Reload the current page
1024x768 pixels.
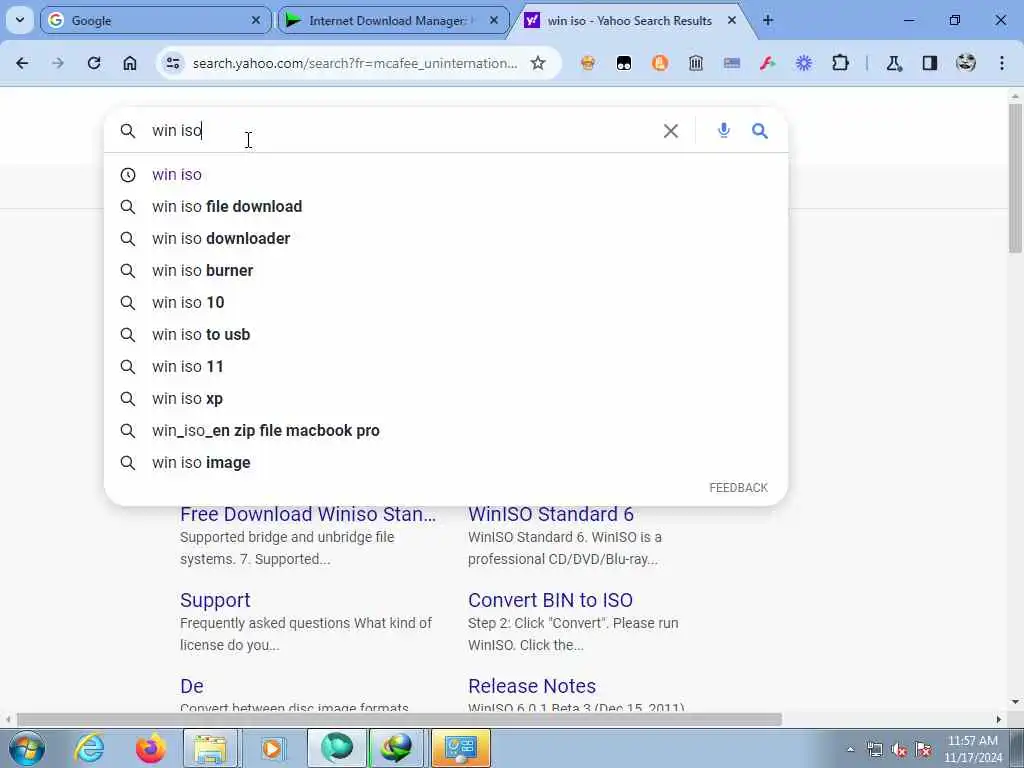(94, 63)
